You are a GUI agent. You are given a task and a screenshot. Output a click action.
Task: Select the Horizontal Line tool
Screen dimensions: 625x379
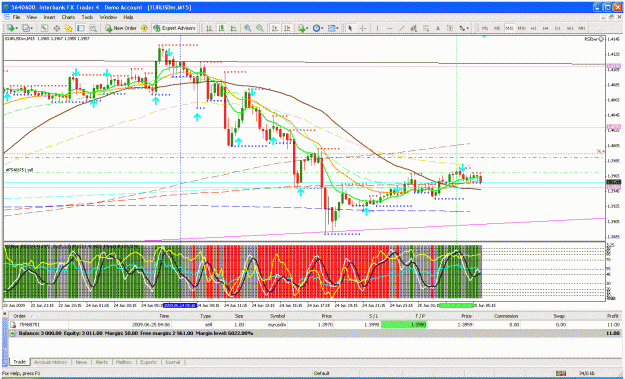389,28
